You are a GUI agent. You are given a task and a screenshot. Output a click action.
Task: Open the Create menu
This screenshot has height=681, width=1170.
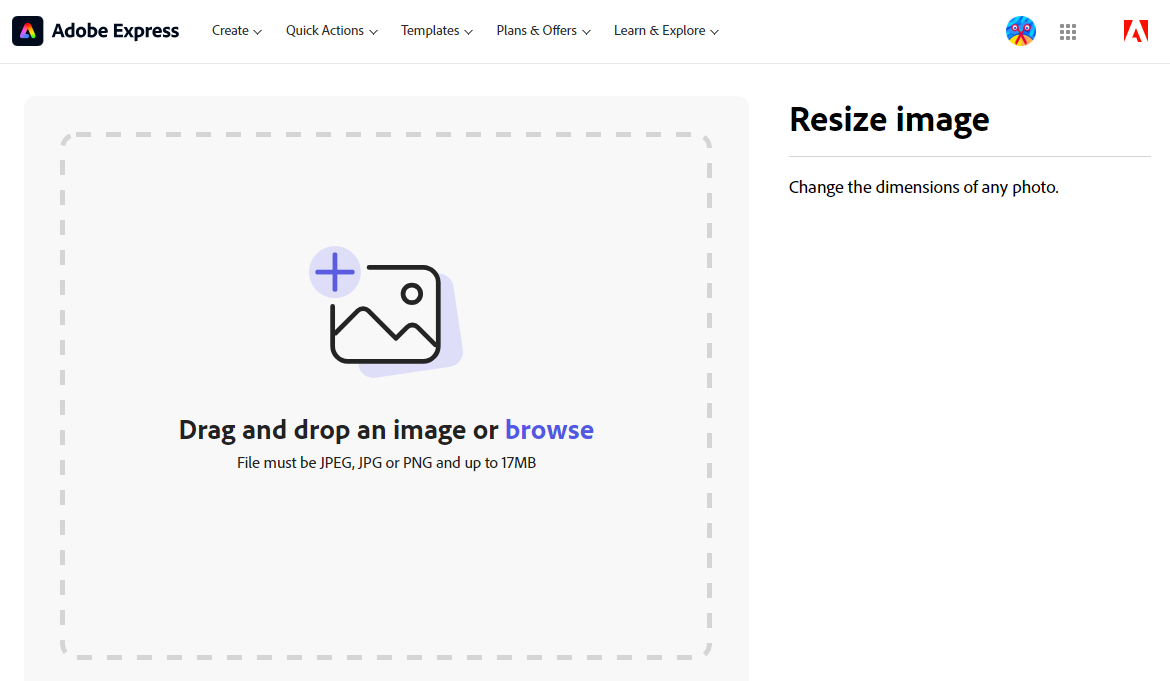pos(230,31)
